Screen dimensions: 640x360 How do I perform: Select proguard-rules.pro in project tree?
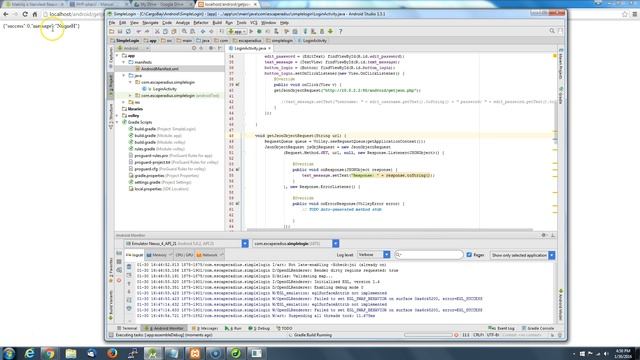[x=171, y=156]
